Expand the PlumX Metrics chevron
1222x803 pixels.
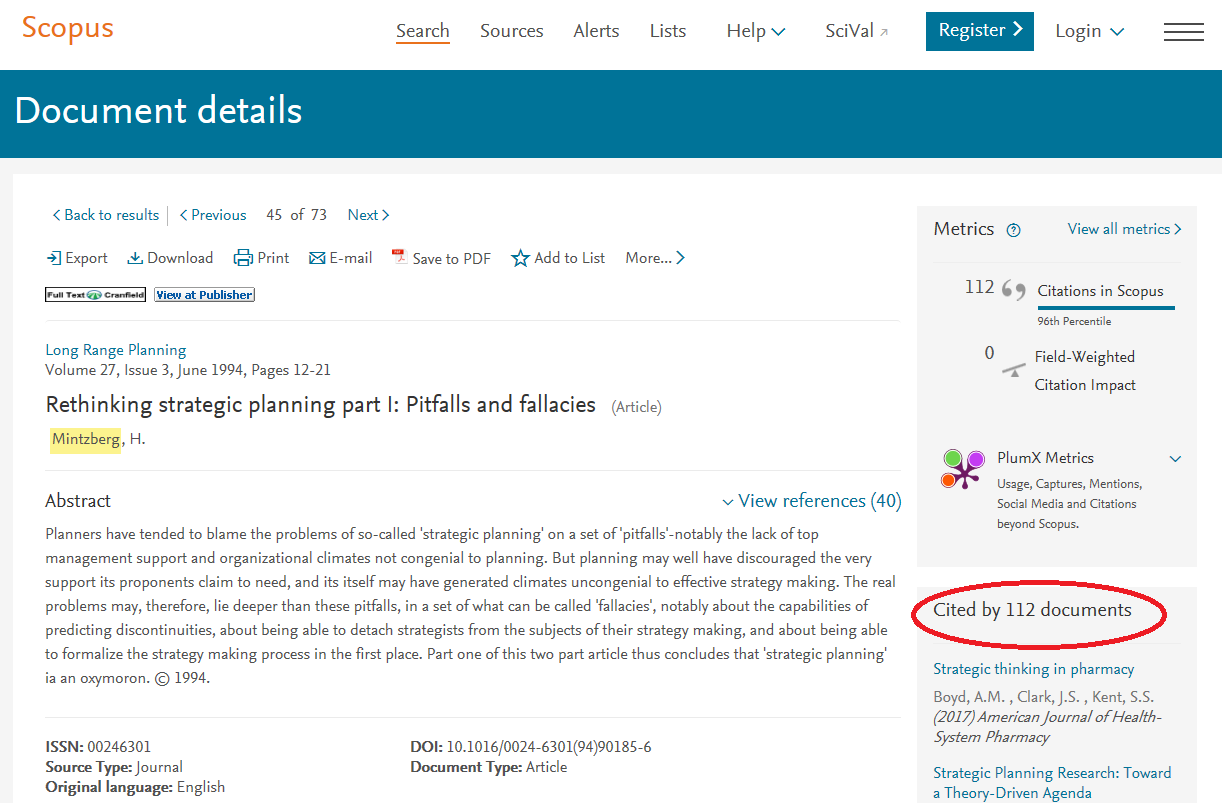(1175, 459)
